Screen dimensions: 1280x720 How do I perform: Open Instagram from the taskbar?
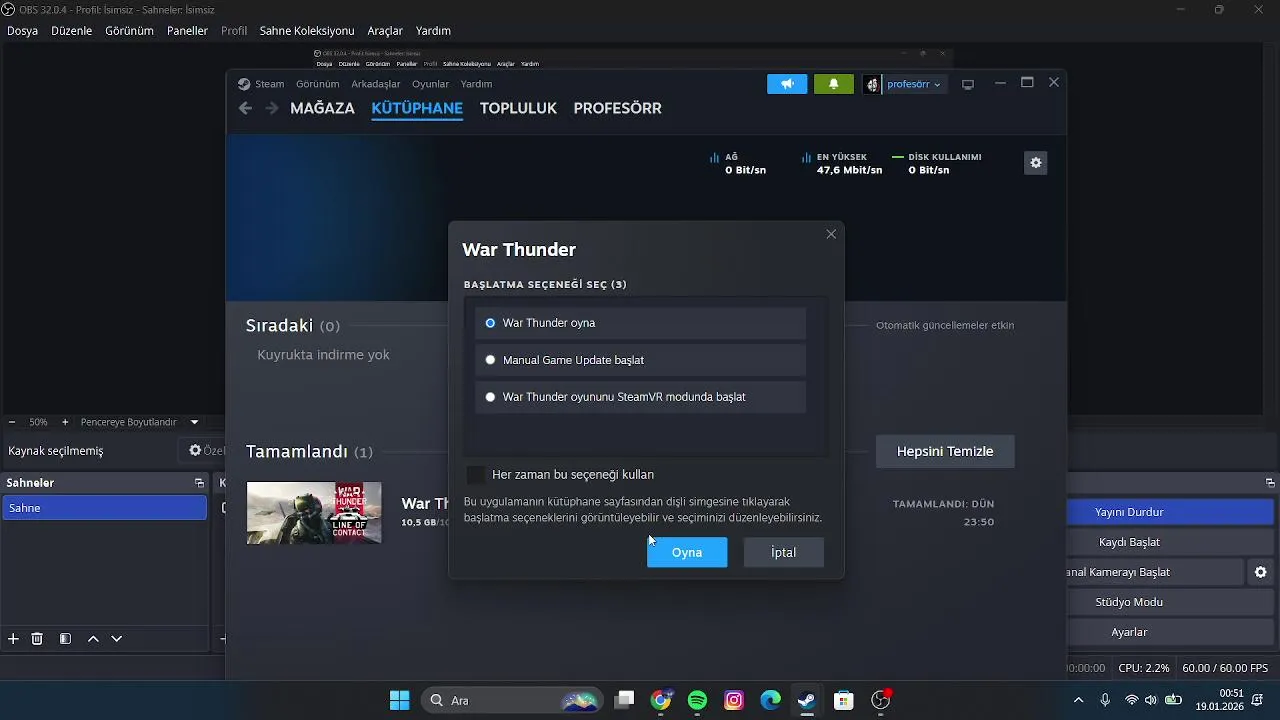(x=734, y=700)
